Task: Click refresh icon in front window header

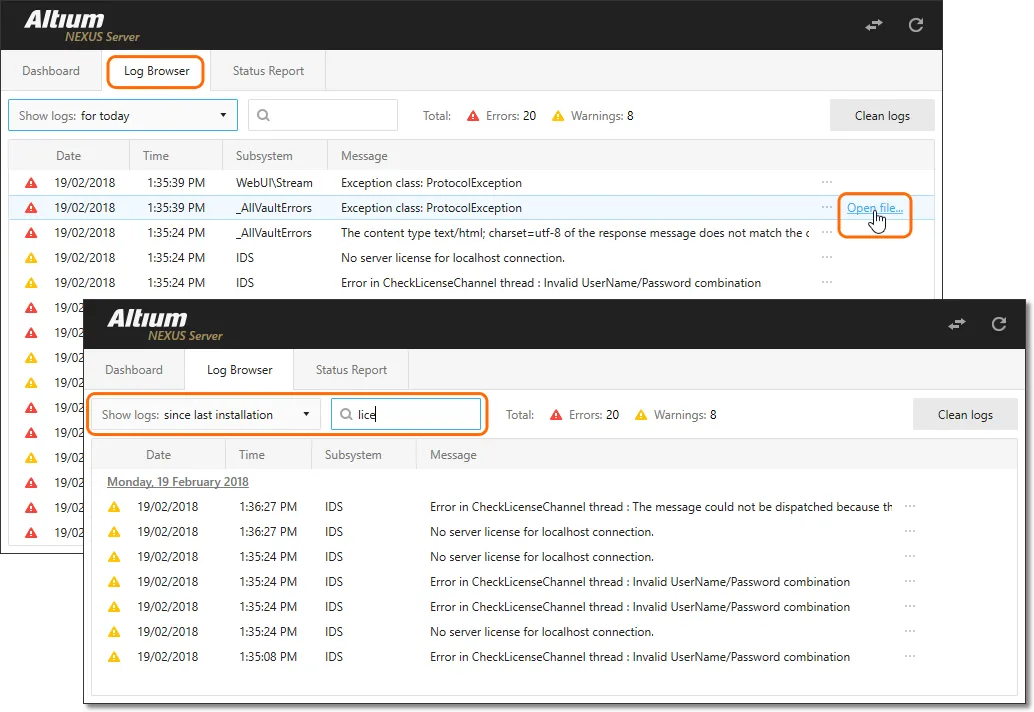Action: tap(998, 324)
